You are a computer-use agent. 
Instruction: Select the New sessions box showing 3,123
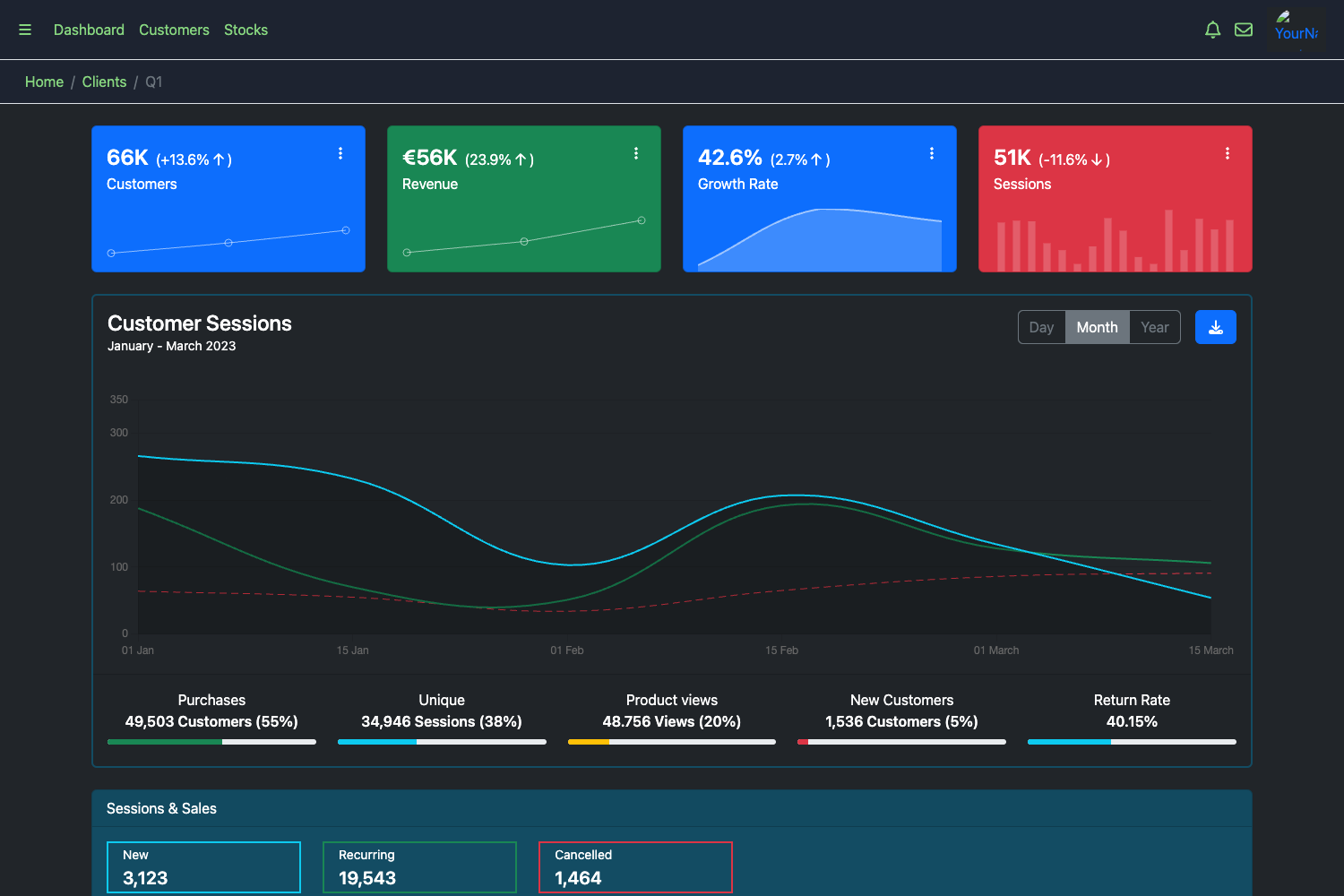coord(203,866)
